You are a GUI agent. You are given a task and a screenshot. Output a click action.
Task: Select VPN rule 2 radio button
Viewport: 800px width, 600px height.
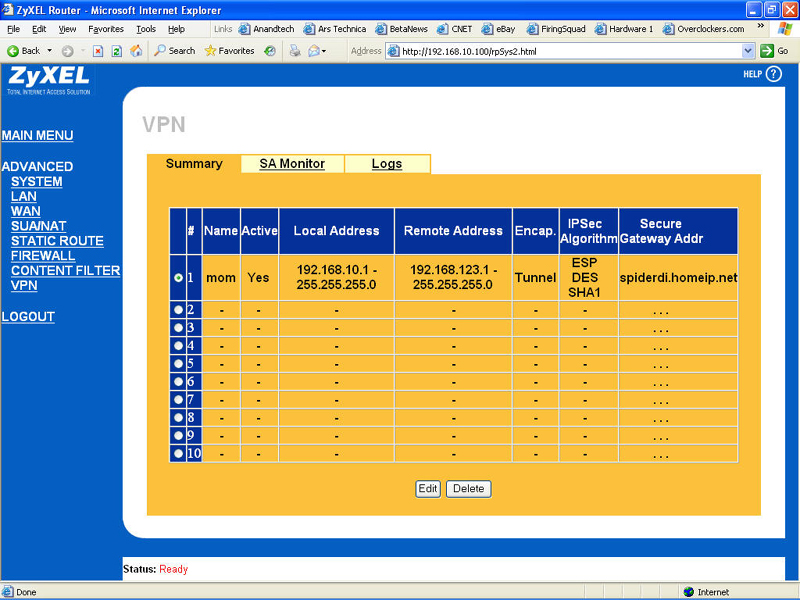pos(178,310)
